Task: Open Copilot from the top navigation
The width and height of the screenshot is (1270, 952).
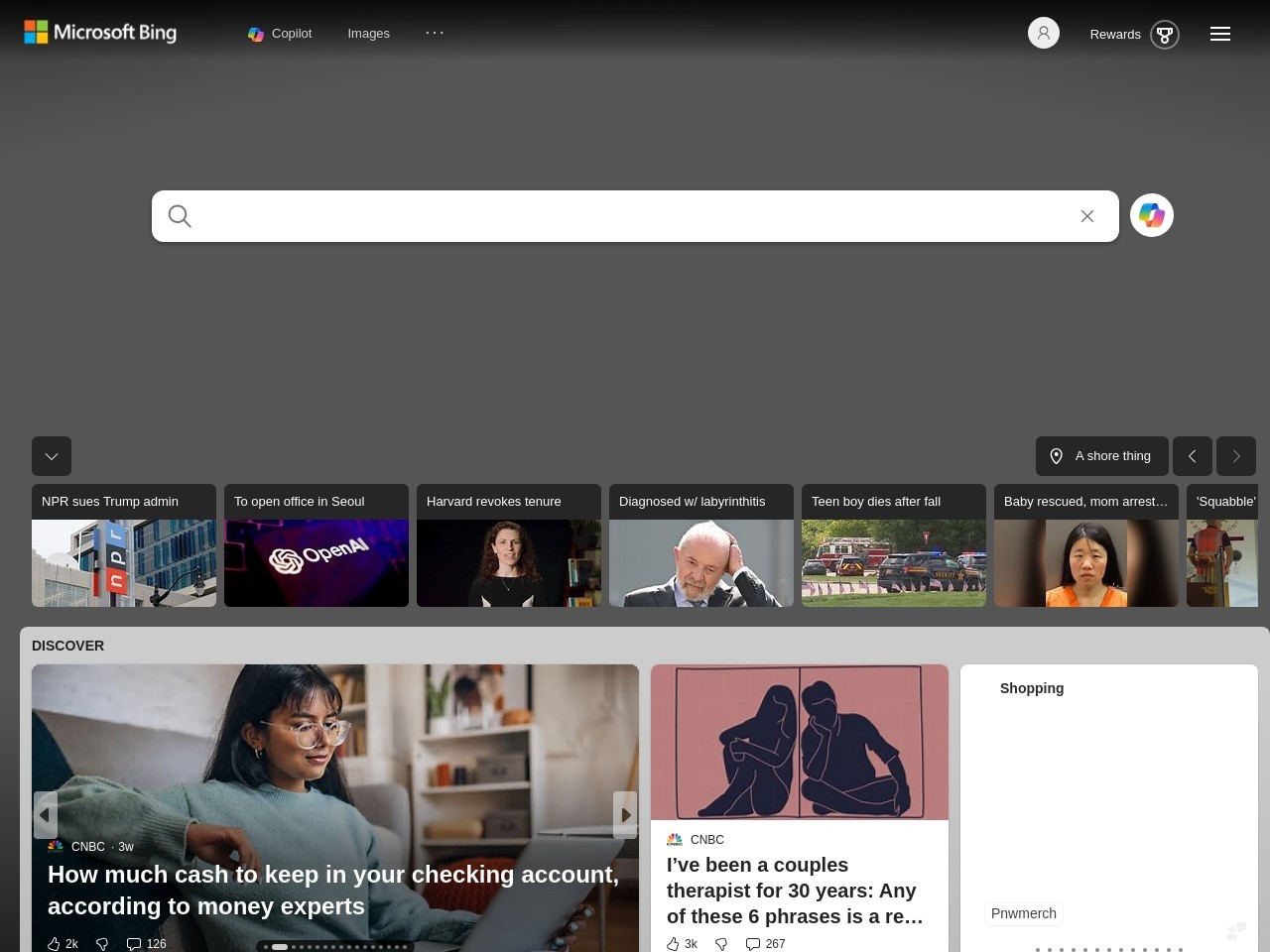Action: [x=279, y=34]
